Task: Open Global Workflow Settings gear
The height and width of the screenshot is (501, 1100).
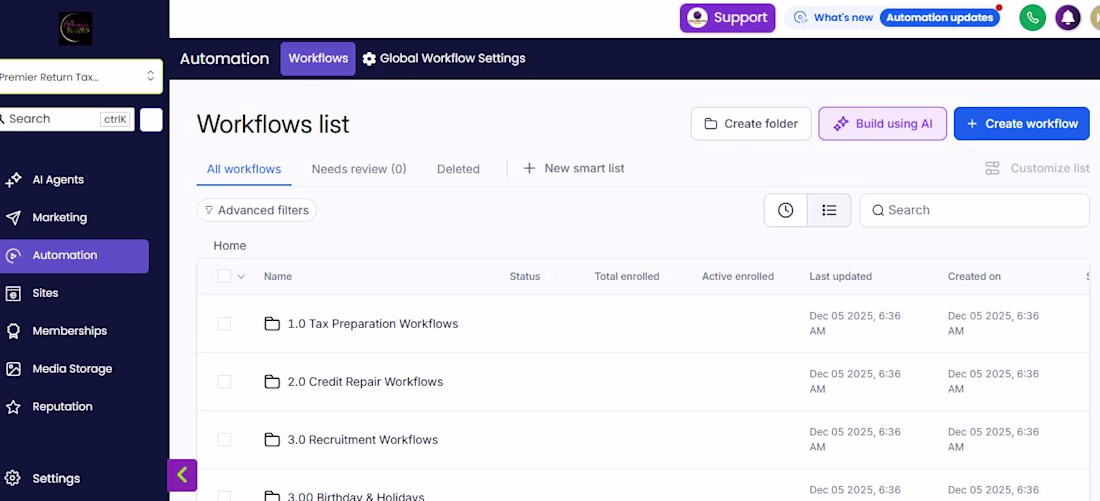Action: [369, 59]
